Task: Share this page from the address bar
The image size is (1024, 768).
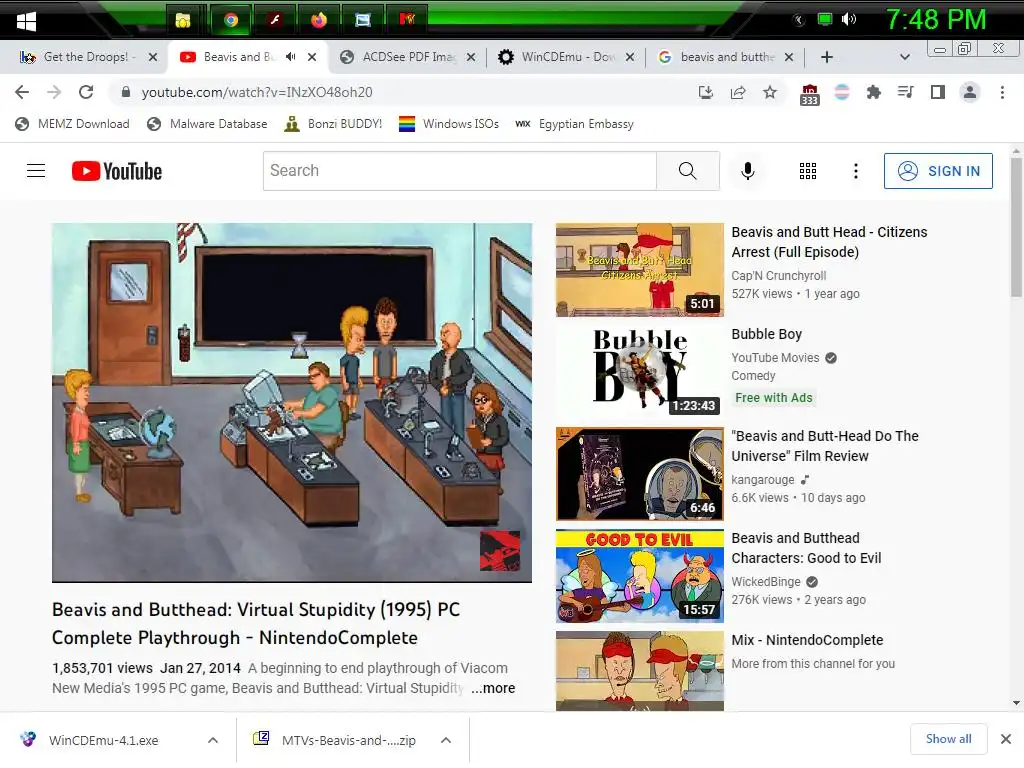Action: point(738,92)
